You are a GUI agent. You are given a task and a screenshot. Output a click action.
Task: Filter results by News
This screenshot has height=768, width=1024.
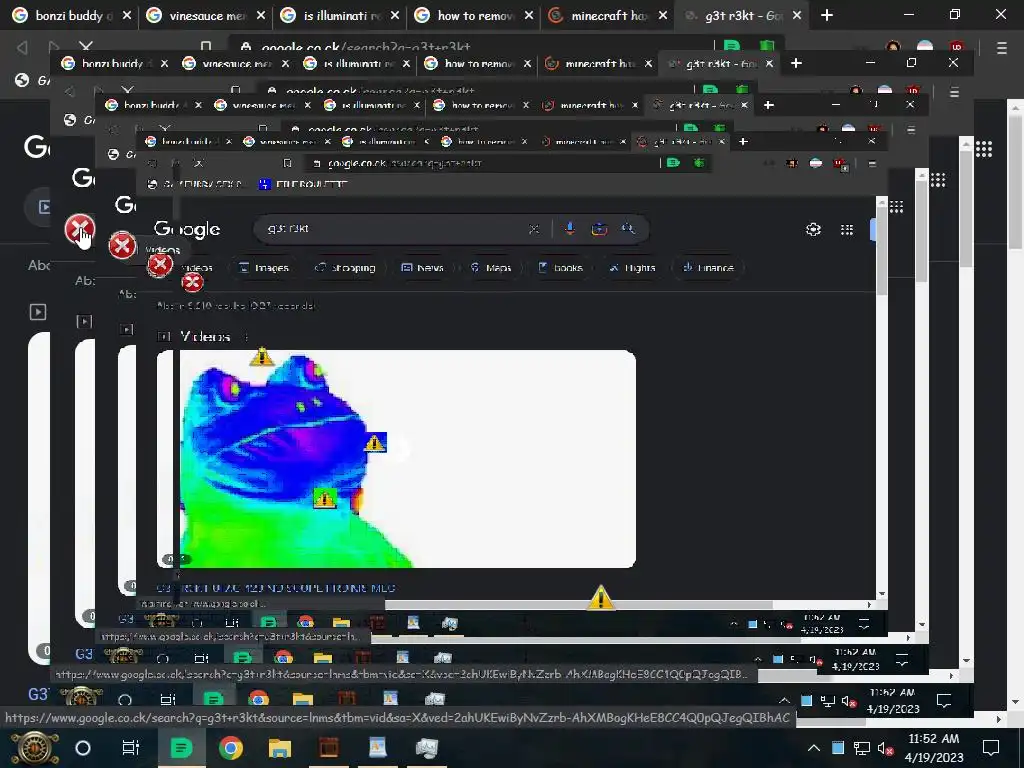click(x=422, y=268)
